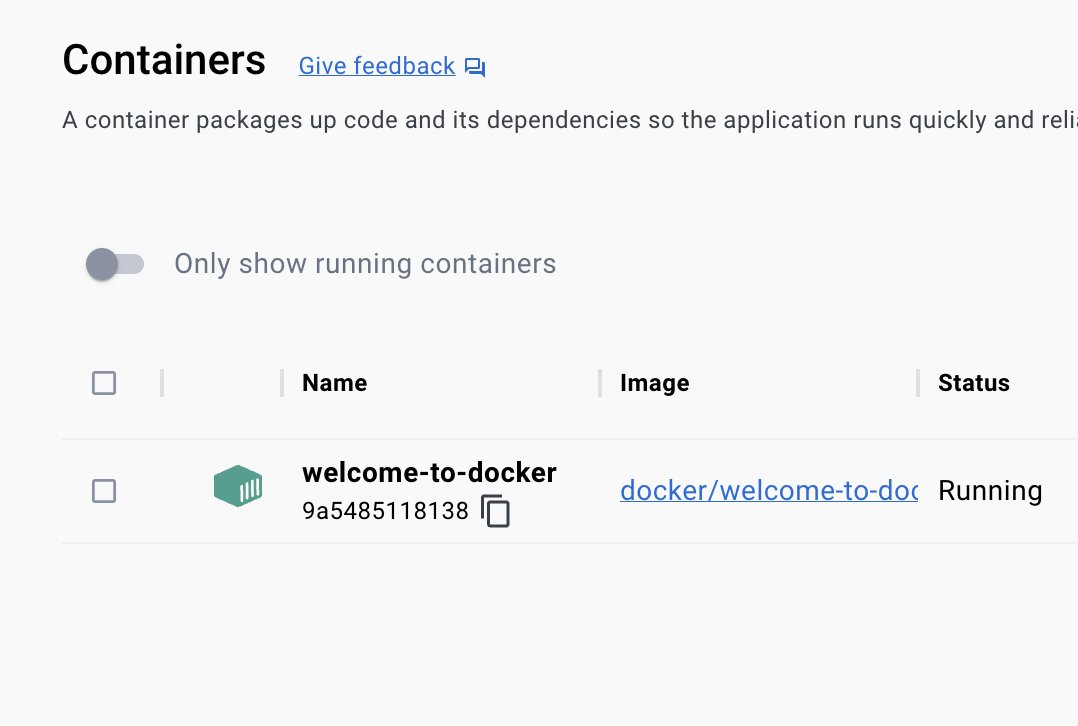Copy container ID 9a5485118138 using copy icon
The image size is (1078, 726).
point(496,512)
